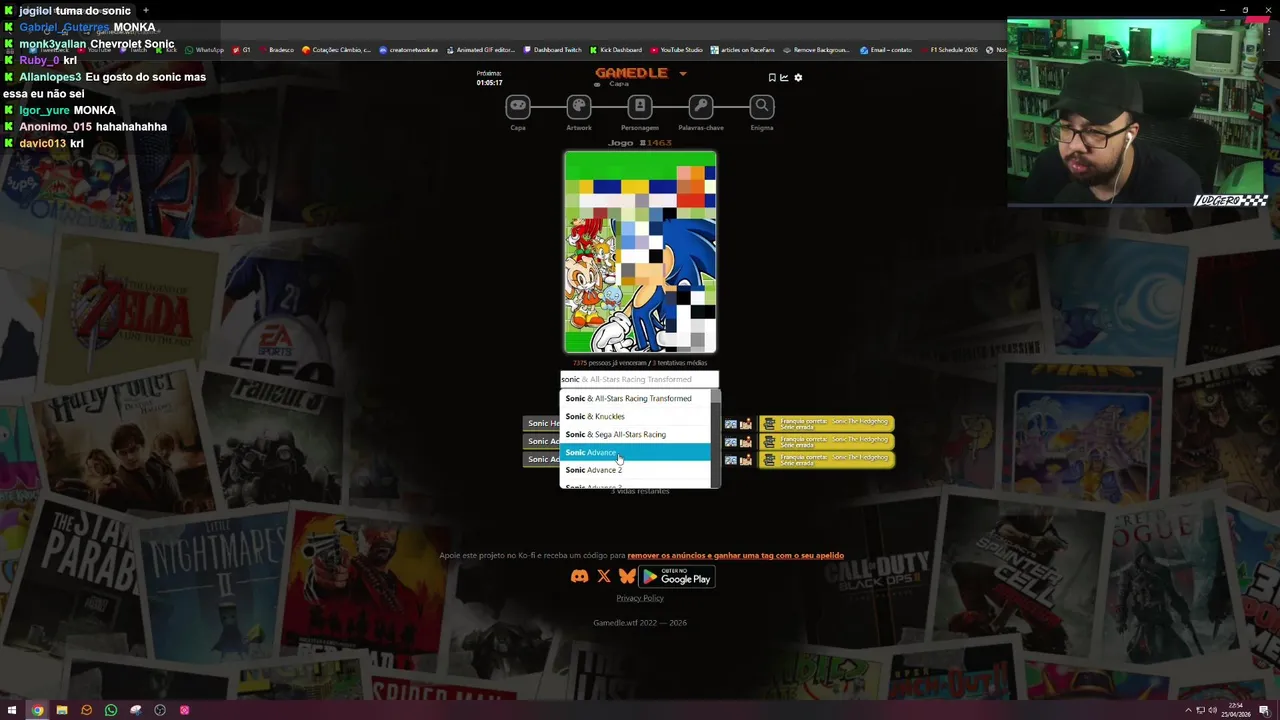The width and height of the screenshot is (1280, 720).
Task: Open the Enigma magnifier mode
Action: coord(762,106)
